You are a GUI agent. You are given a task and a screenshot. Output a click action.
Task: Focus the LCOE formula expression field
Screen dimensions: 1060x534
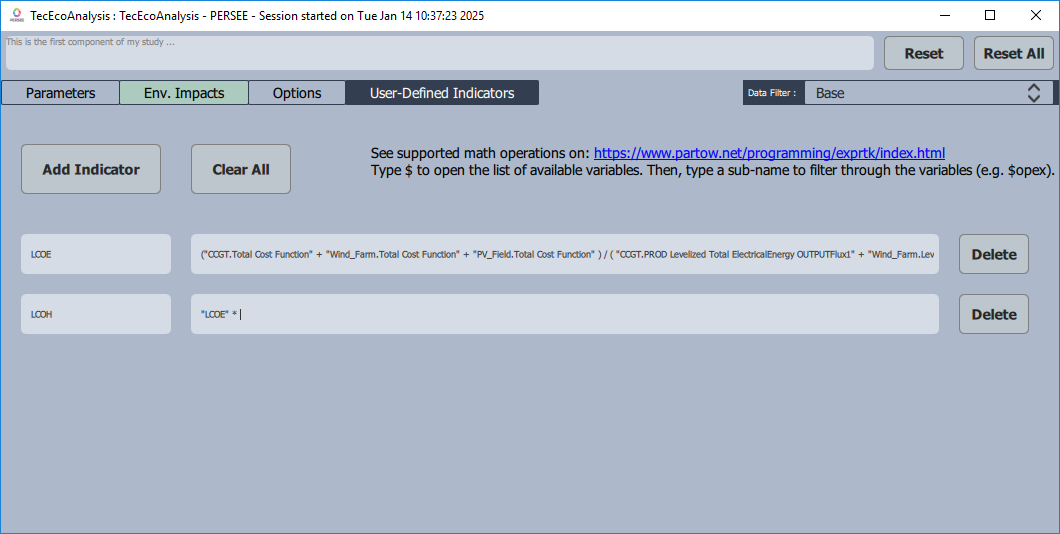click(x=564, y=254)
